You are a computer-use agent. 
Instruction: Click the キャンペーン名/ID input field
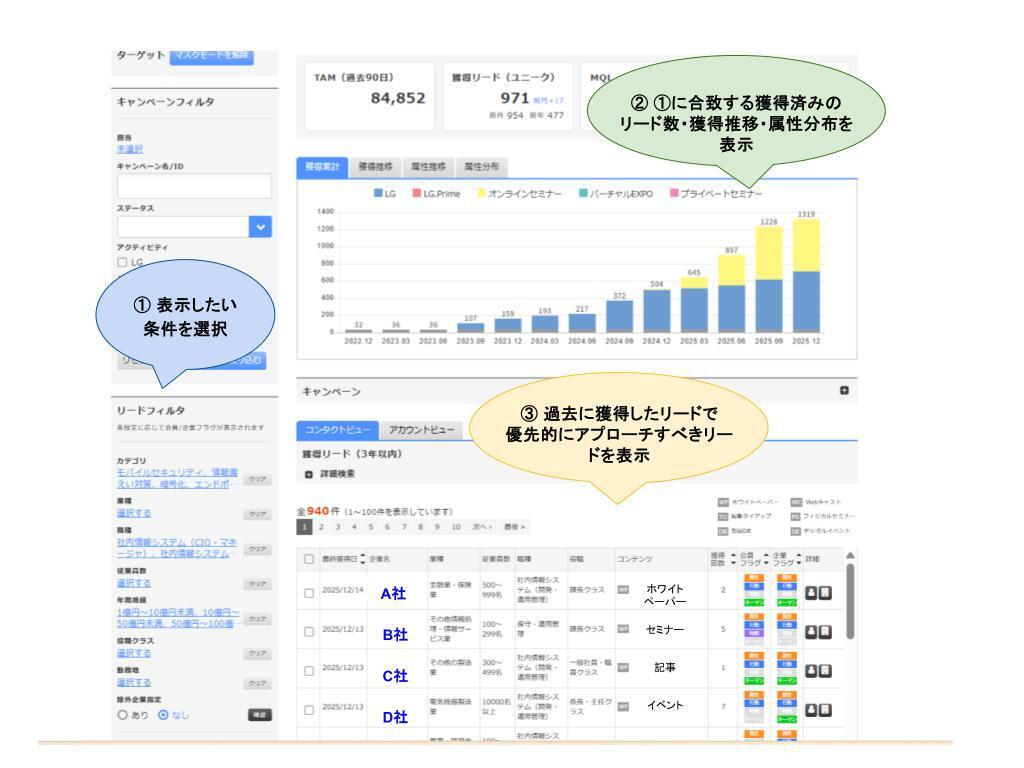(x=194, y=185)
